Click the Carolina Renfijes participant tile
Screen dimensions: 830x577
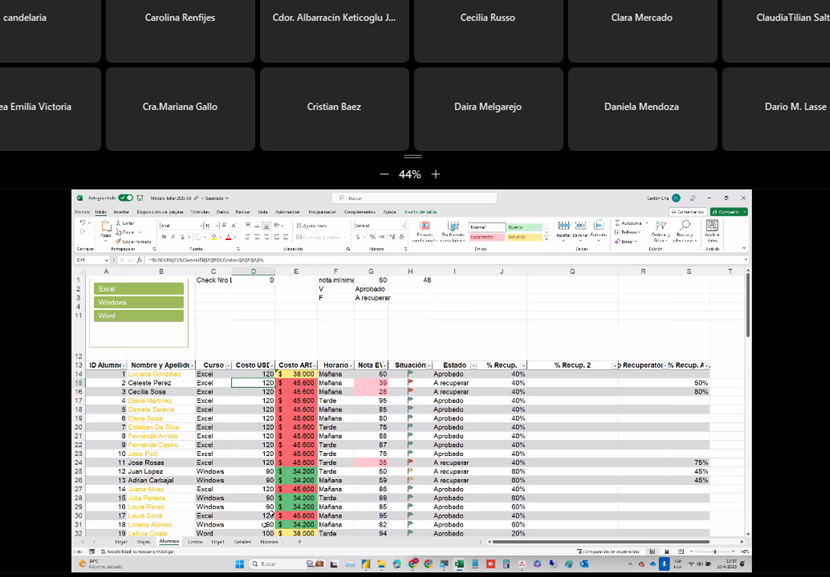click(x=180, y=29)
